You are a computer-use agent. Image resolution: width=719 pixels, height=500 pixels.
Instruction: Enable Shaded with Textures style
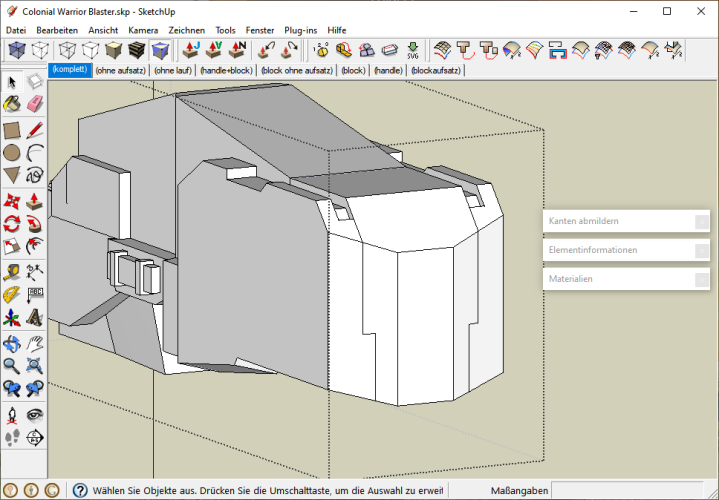137,50
